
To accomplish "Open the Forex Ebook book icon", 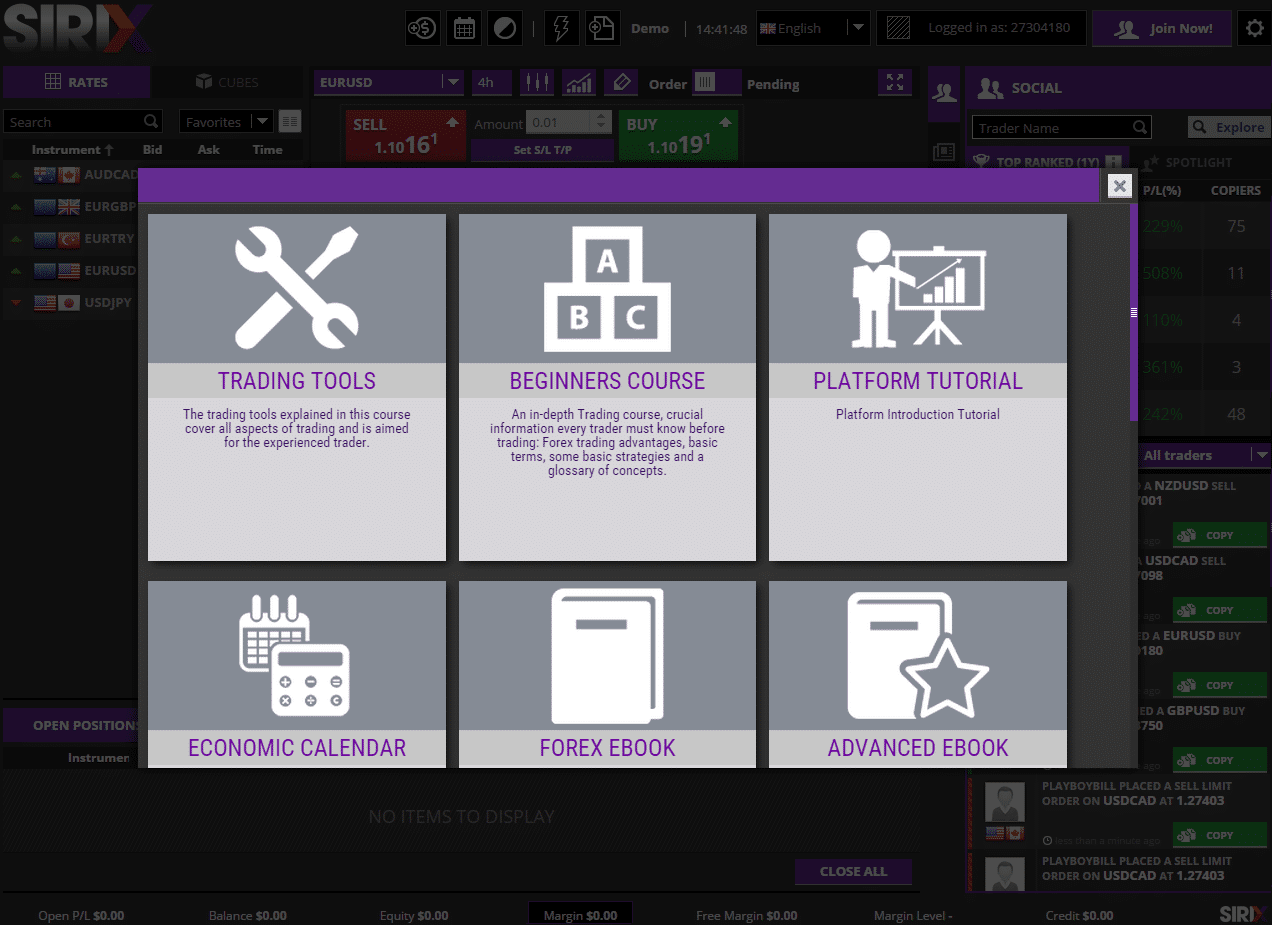I will pyautogui.click(x=607, y=655).
